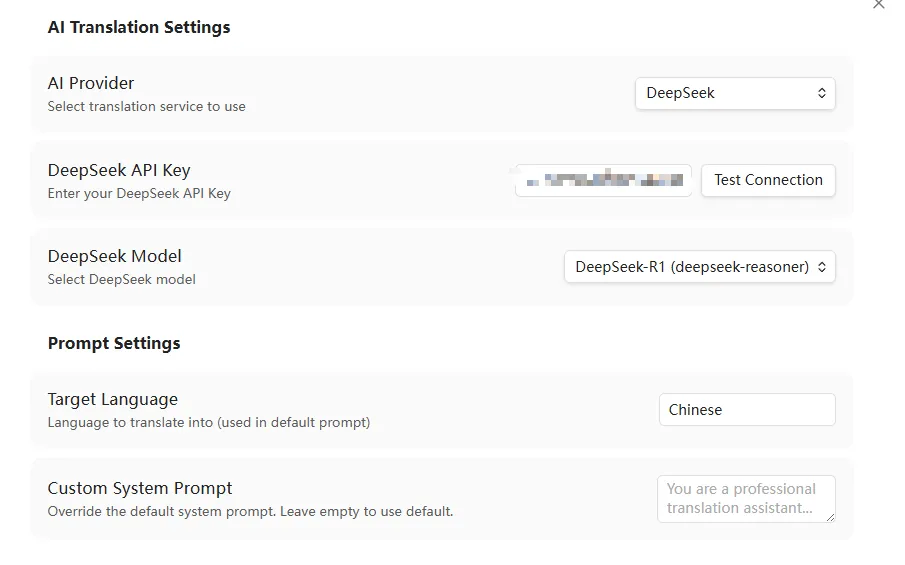
Task: Click "Enter your DeepSeek API Key" hint text
Action: pyautogui.click(x=139, y=193)
